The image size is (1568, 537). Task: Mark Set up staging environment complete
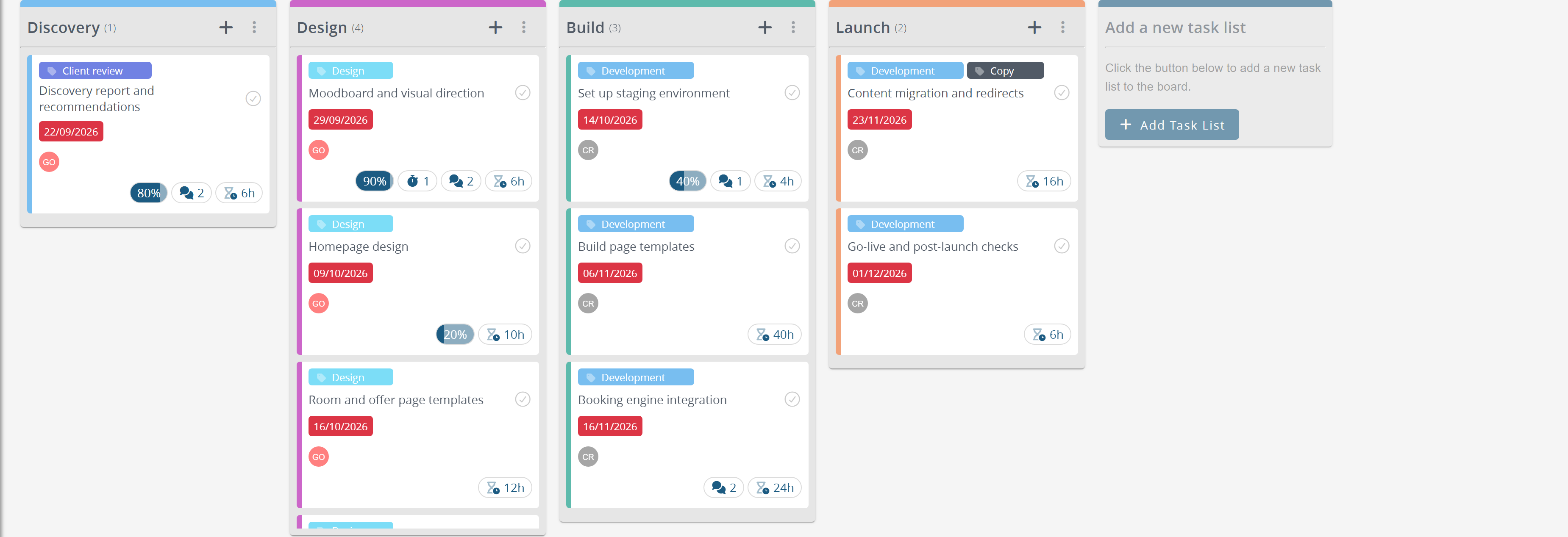tap(792, 92)
